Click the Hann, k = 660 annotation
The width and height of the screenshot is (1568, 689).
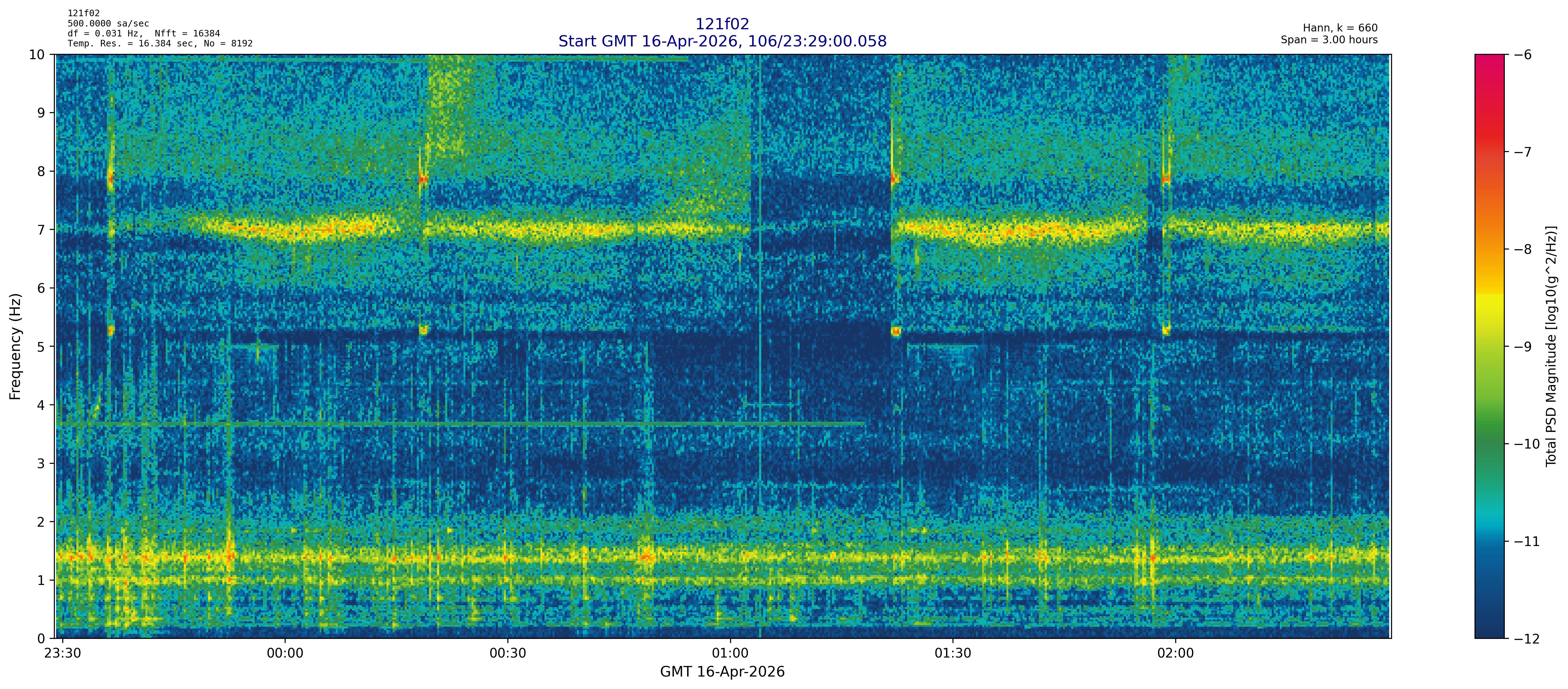click(x=1340, y=28)
